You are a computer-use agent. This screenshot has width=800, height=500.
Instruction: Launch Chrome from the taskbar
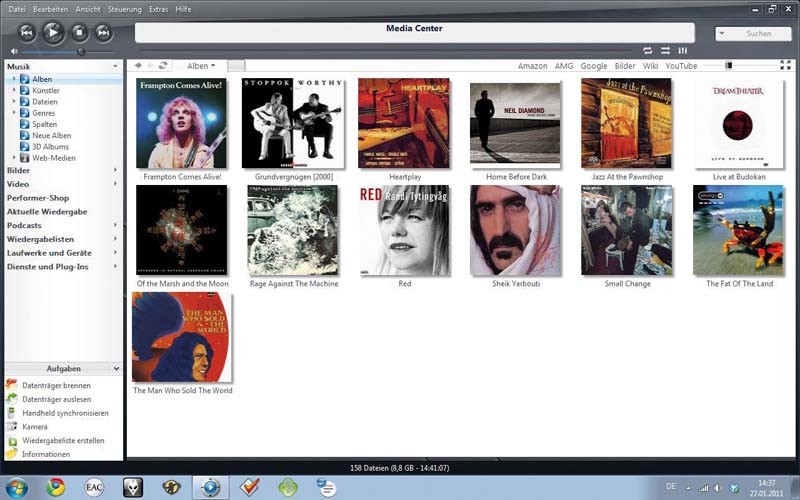[x=56, y=488]
